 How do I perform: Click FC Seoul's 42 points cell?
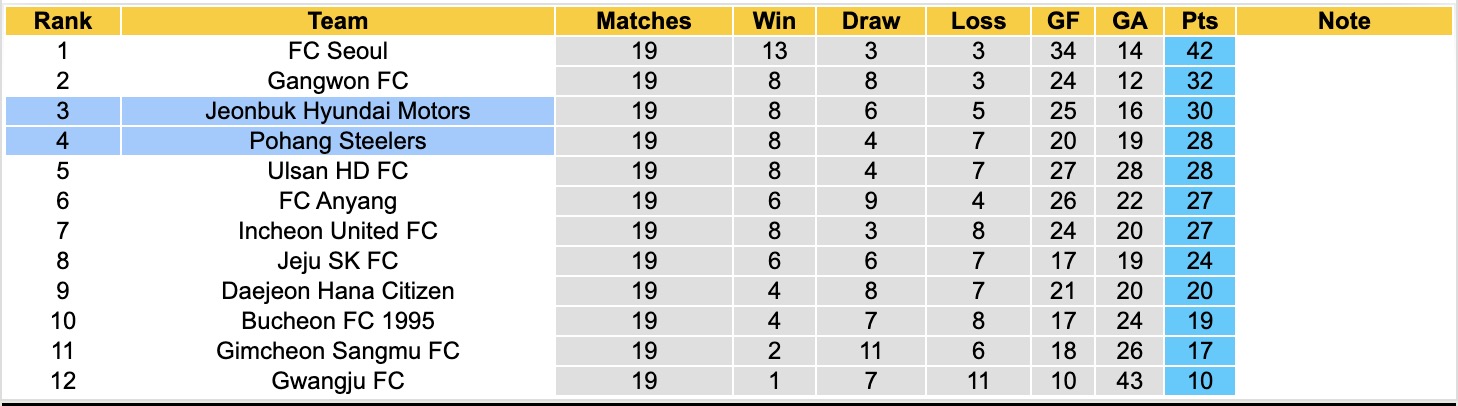click(1199, 51)
